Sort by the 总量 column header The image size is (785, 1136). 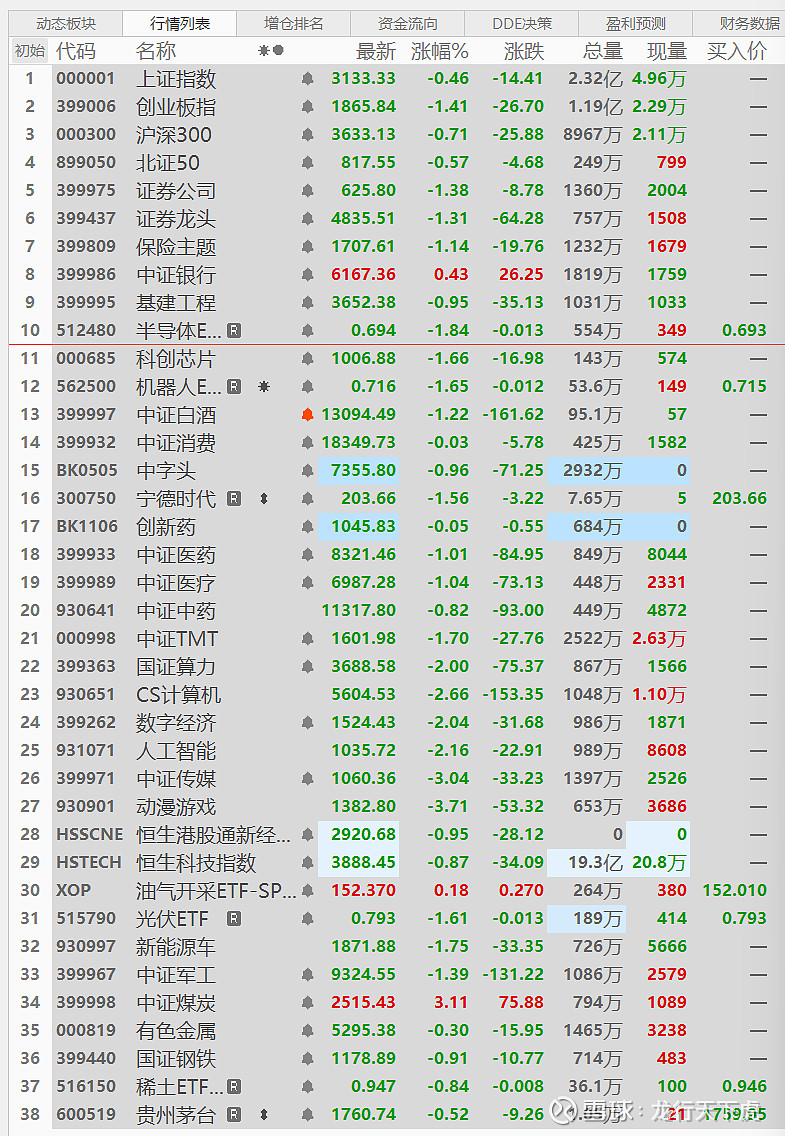click(603, 51)
